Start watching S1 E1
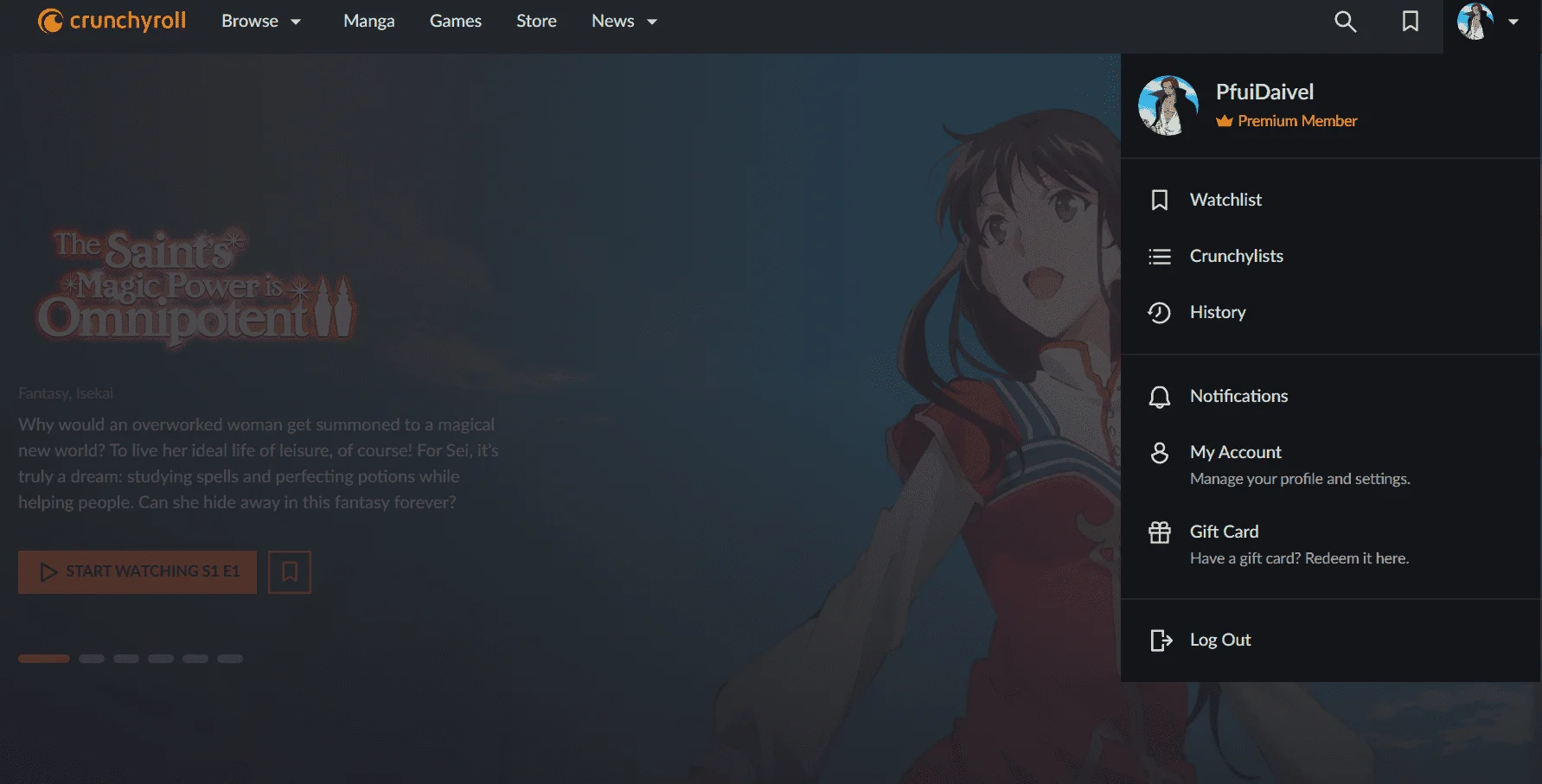Screen dimensions: 1542x784 point(138,572)
